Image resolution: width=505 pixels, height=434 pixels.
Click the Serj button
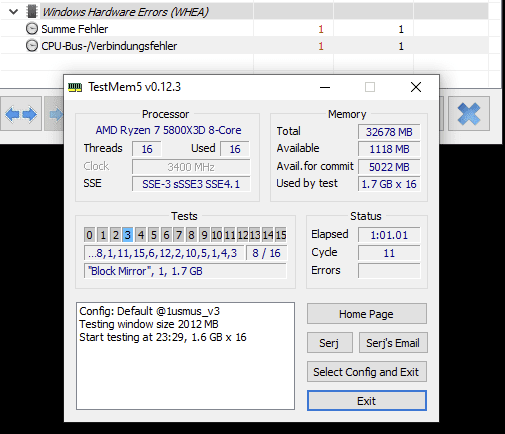[329, 343]
